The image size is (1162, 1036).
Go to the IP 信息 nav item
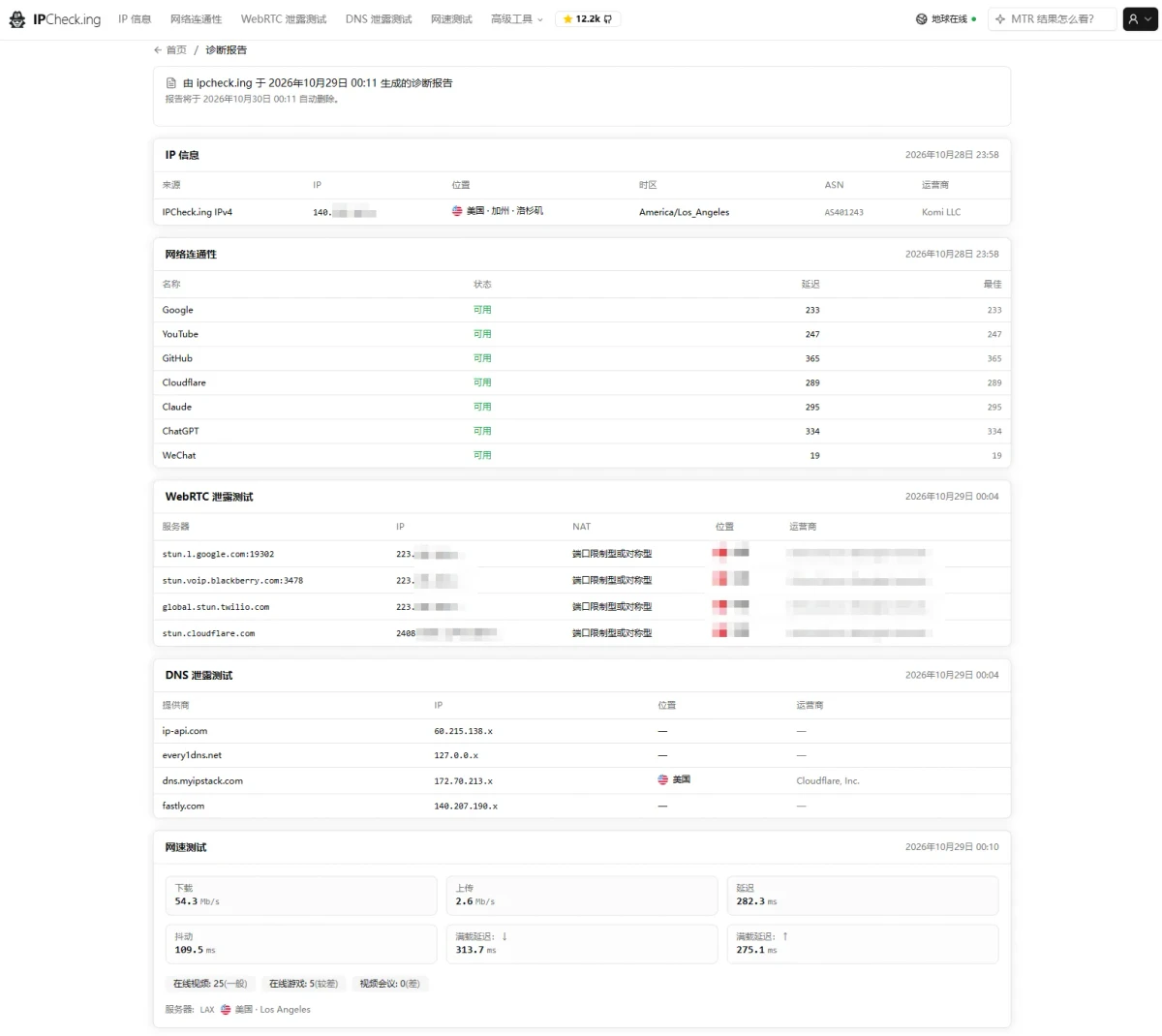click(x=135, y=18)
